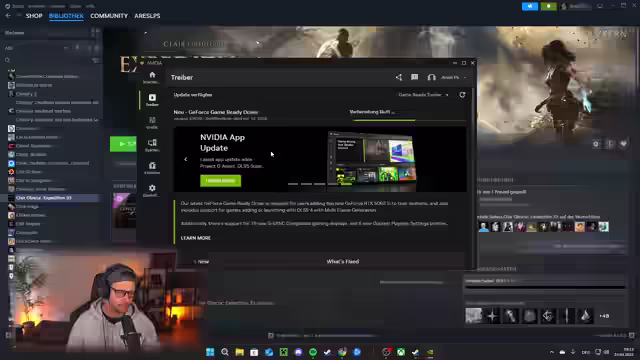640x360 pixels.
Task: Show hidden system tray icons chevron
Action: coord(552,352)
